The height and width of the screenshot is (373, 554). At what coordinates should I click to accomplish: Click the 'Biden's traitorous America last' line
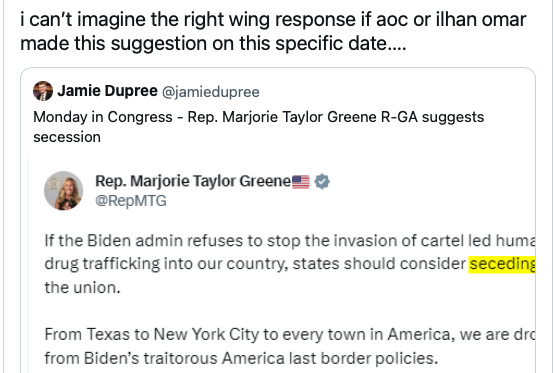tap(241, 358)
